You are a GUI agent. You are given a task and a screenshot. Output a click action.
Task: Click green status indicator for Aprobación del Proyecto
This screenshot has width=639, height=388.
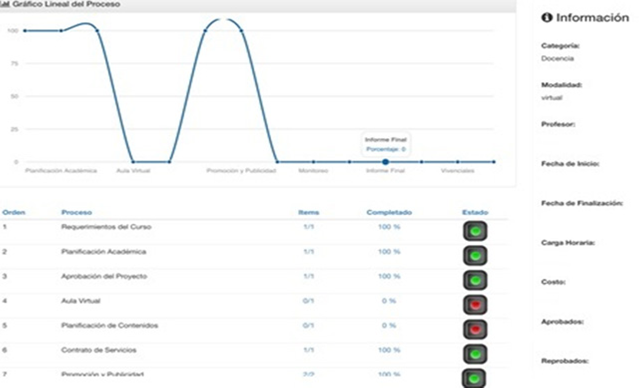tap(475, 280)
